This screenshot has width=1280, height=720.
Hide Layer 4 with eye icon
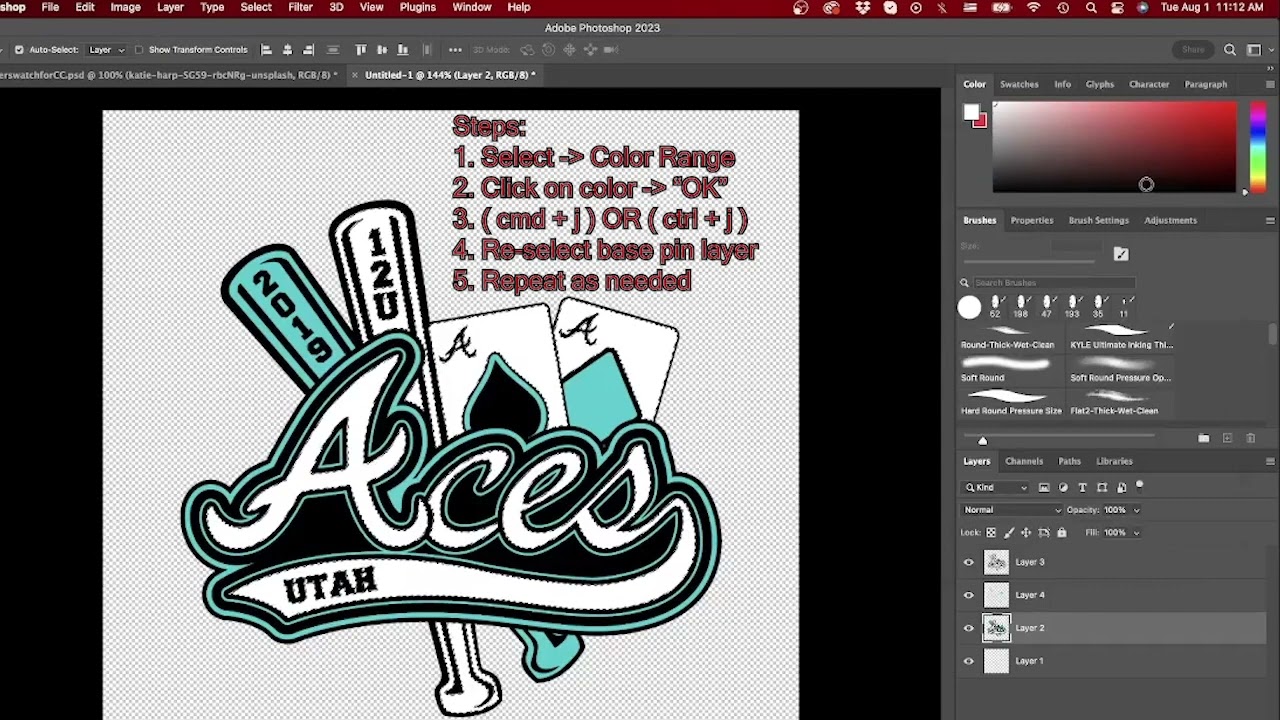click(x=968, y=595)
